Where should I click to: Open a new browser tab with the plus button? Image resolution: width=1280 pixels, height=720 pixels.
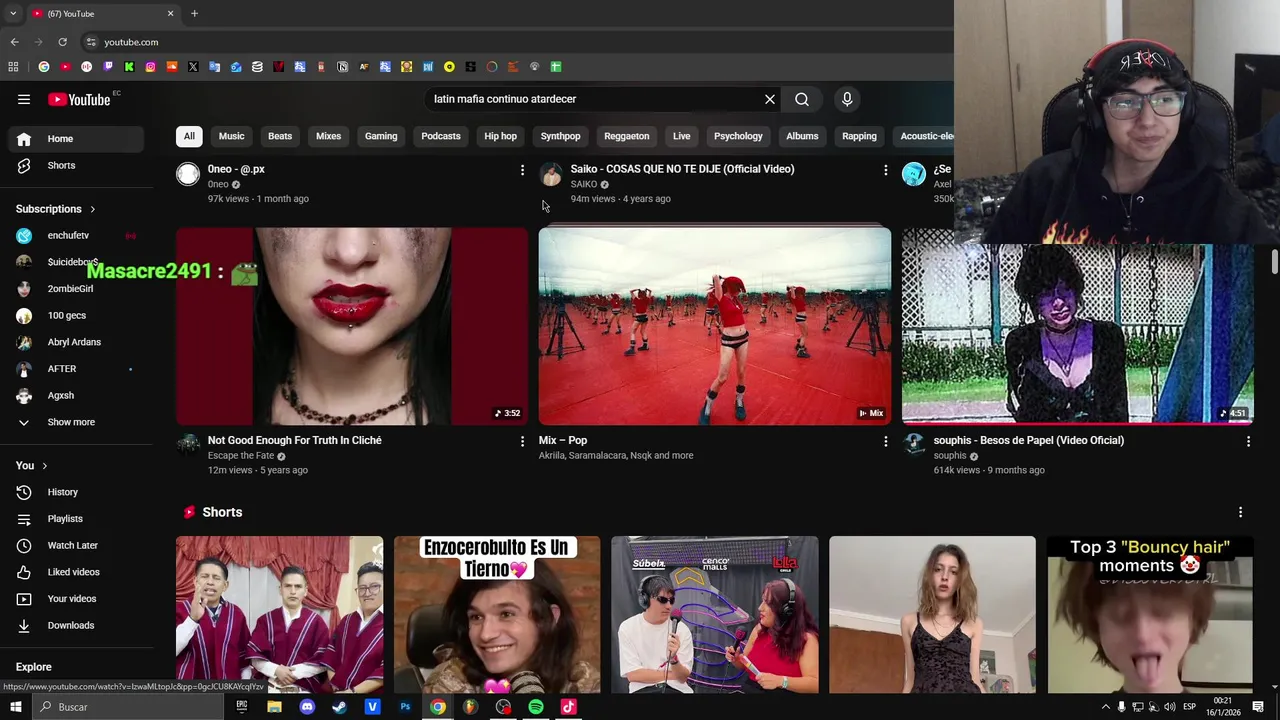[x=194, y=13]
